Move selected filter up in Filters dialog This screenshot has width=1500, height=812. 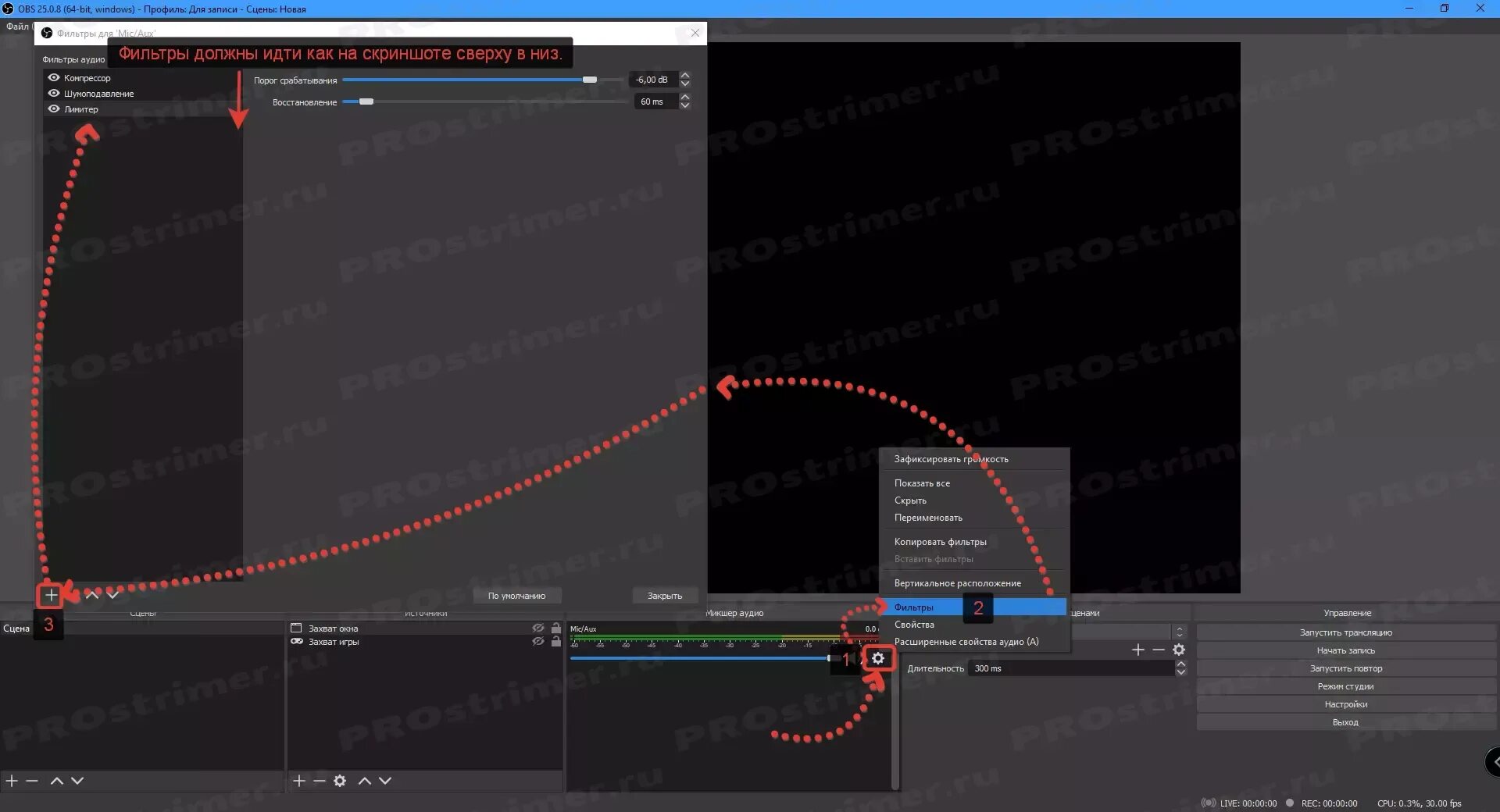92,595
